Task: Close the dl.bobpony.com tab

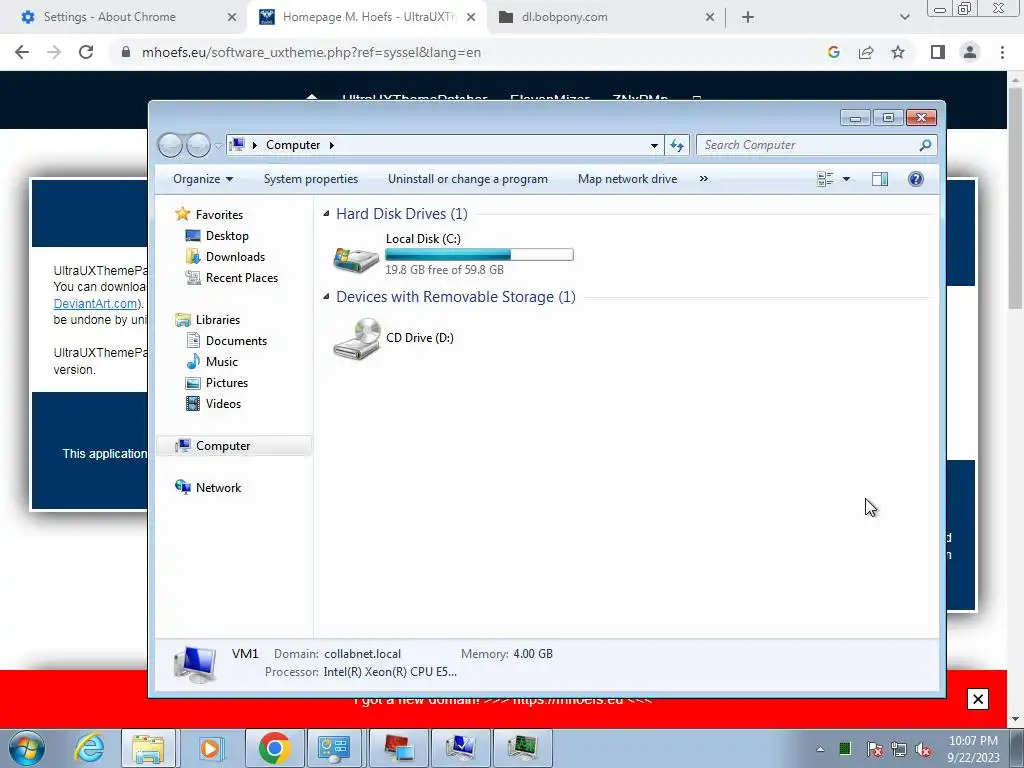Action: pyautogui.click(x=710, y=17)
